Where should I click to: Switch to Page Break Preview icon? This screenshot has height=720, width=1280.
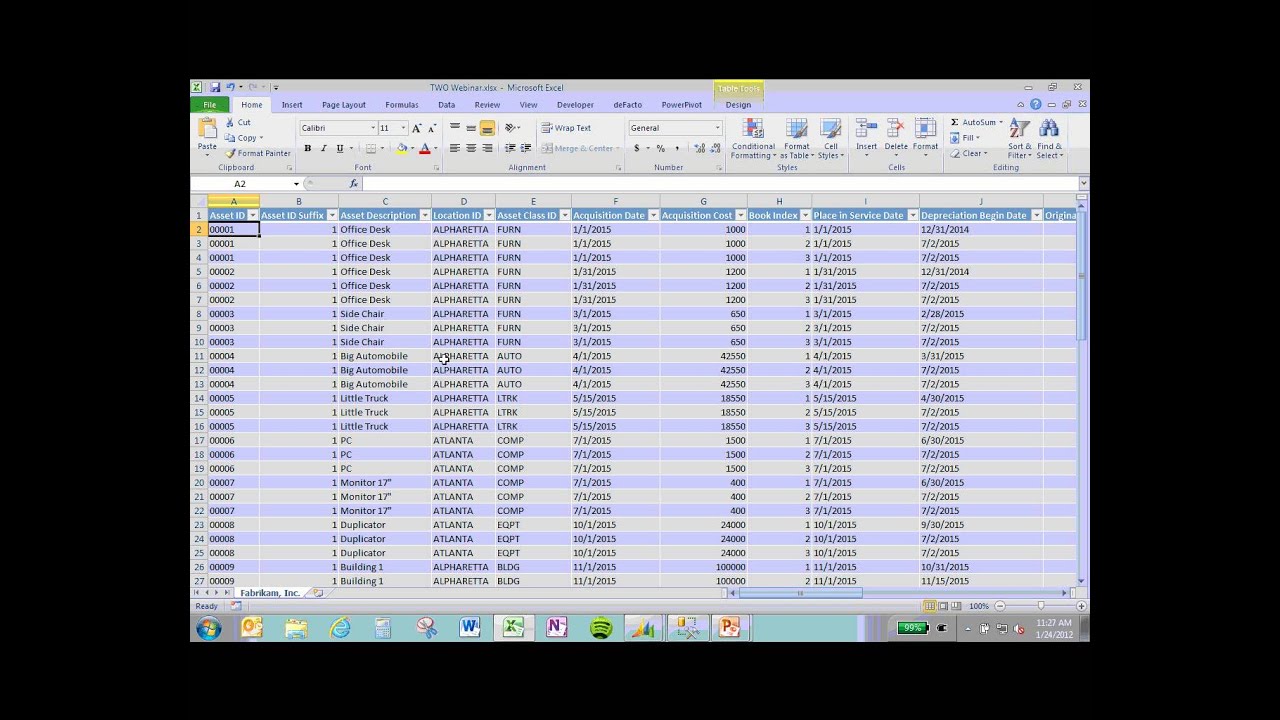(x=956, y=606)
